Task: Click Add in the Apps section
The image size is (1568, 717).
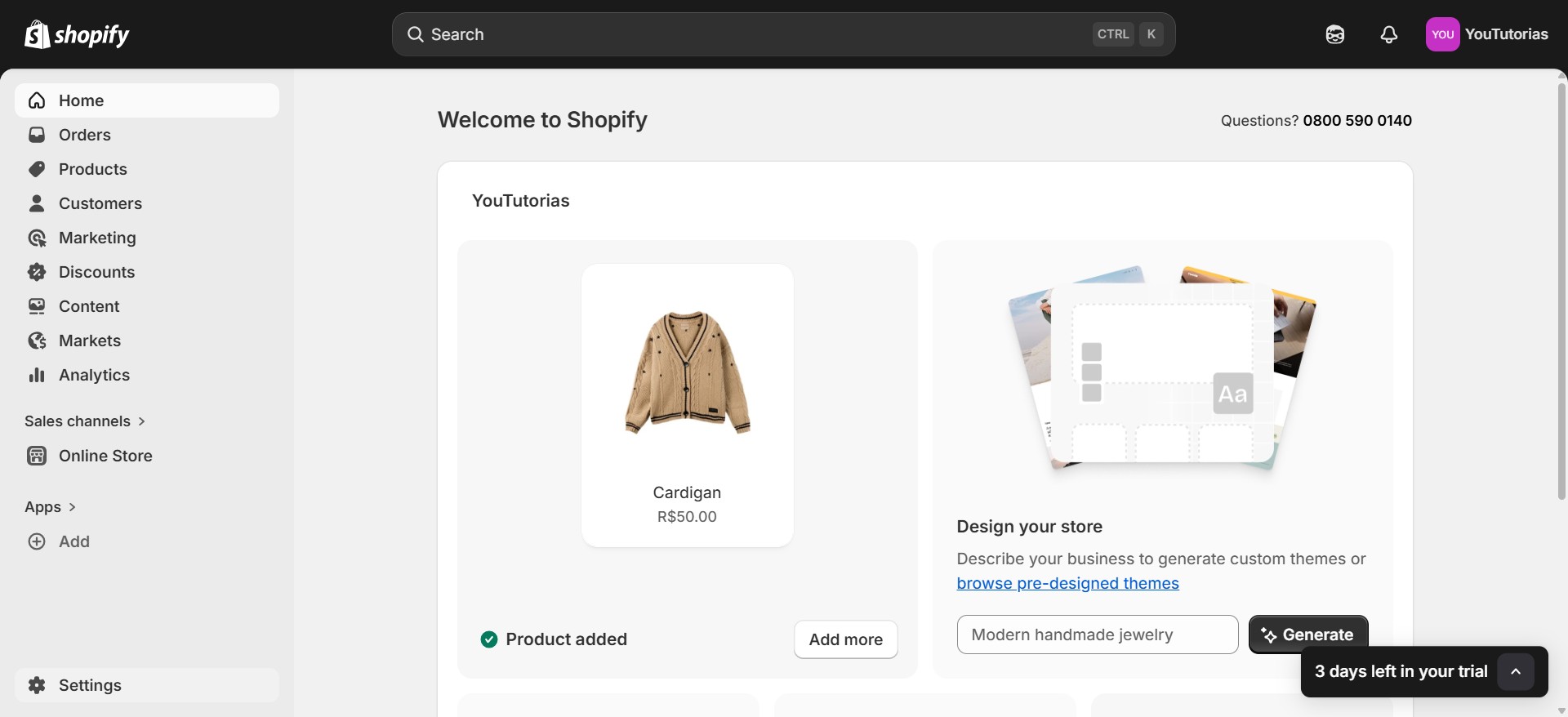Action: [x=147, y=541]
